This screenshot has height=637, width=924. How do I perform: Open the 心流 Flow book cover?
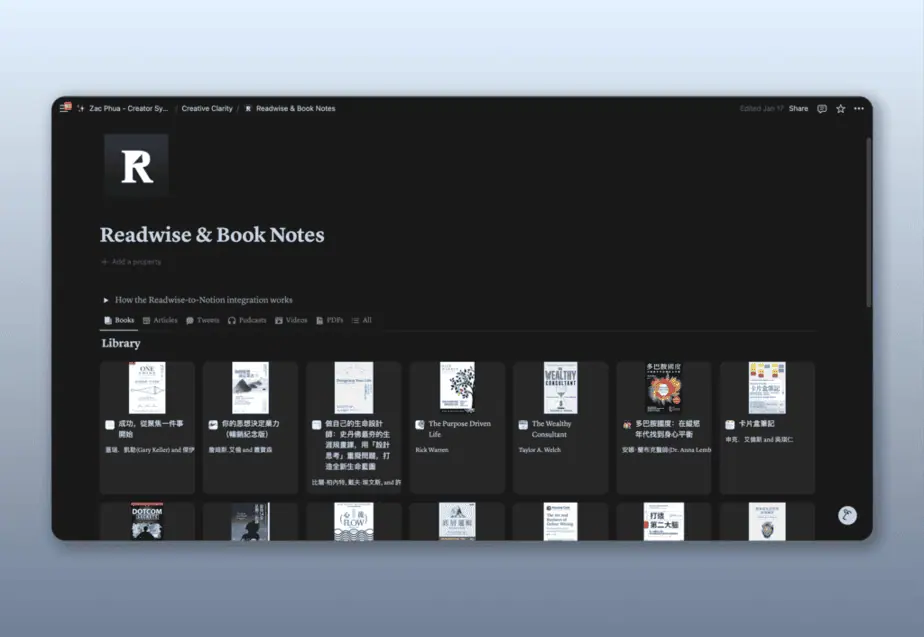(x=354, y=522)
